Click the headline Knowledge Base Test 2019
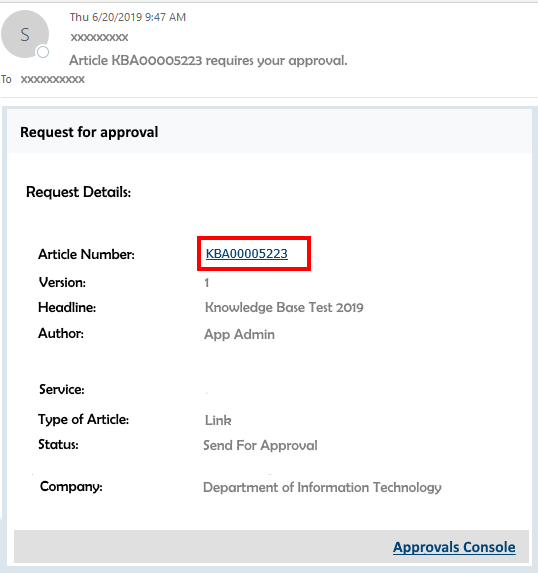 (284, 308)
